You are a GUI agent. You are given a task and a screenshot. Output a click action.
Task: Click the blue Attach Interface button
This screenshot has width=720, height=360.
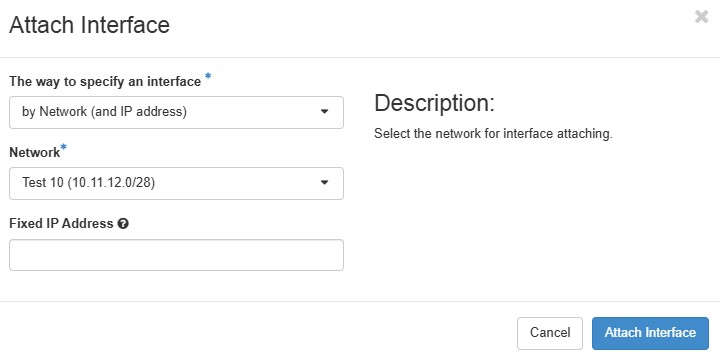click(650, 333)
